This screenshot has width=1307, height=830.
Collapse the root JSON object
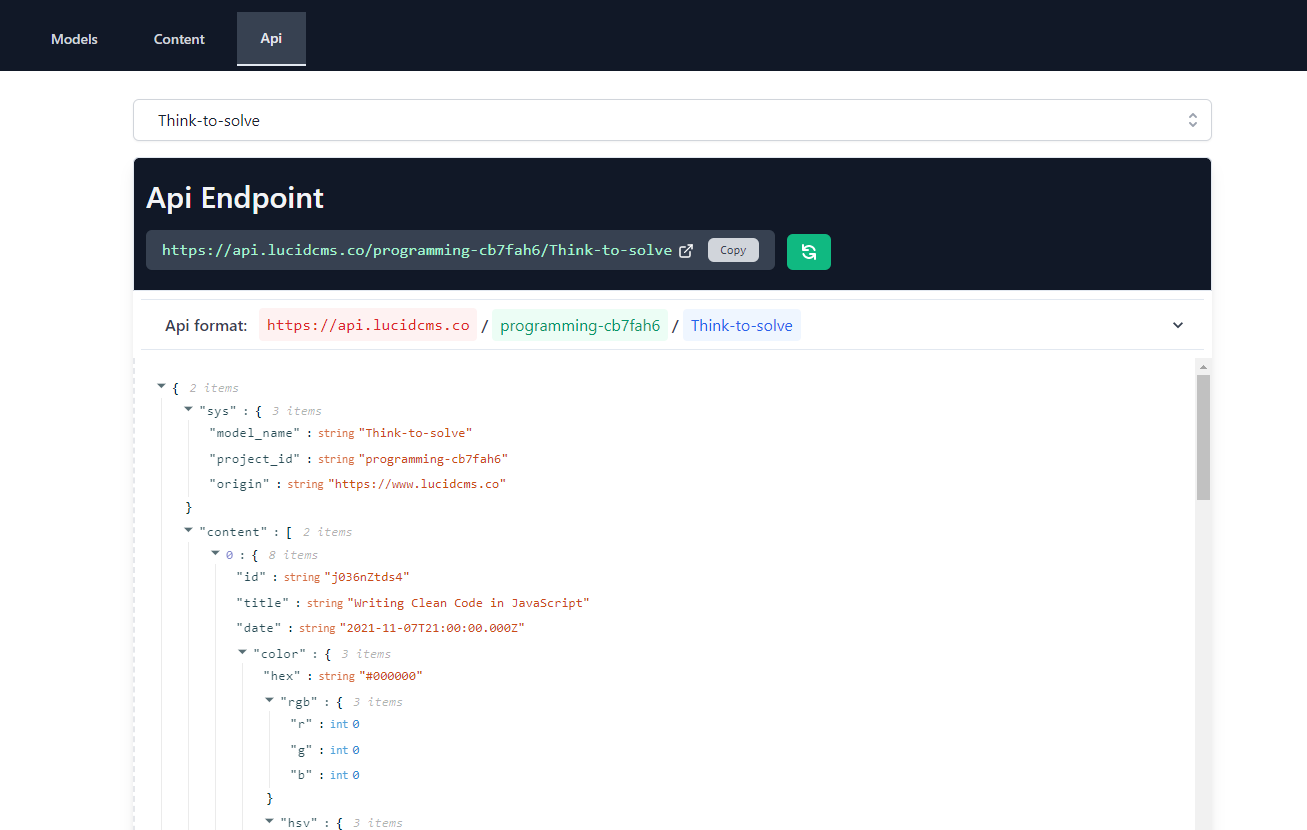tap(162, 387)
